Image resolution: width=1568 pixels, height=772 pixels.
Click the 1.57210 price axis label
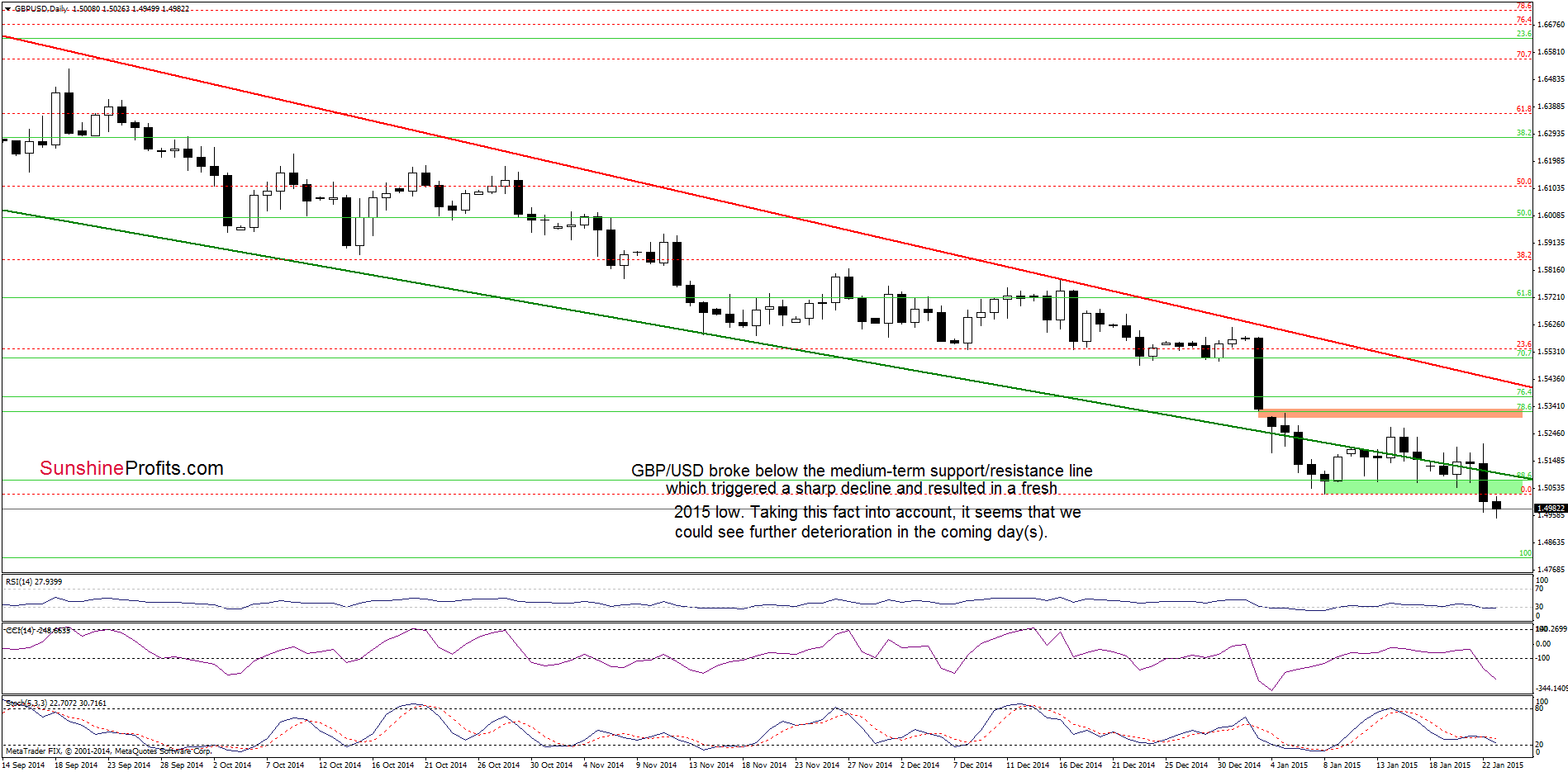coord(1551,297)
